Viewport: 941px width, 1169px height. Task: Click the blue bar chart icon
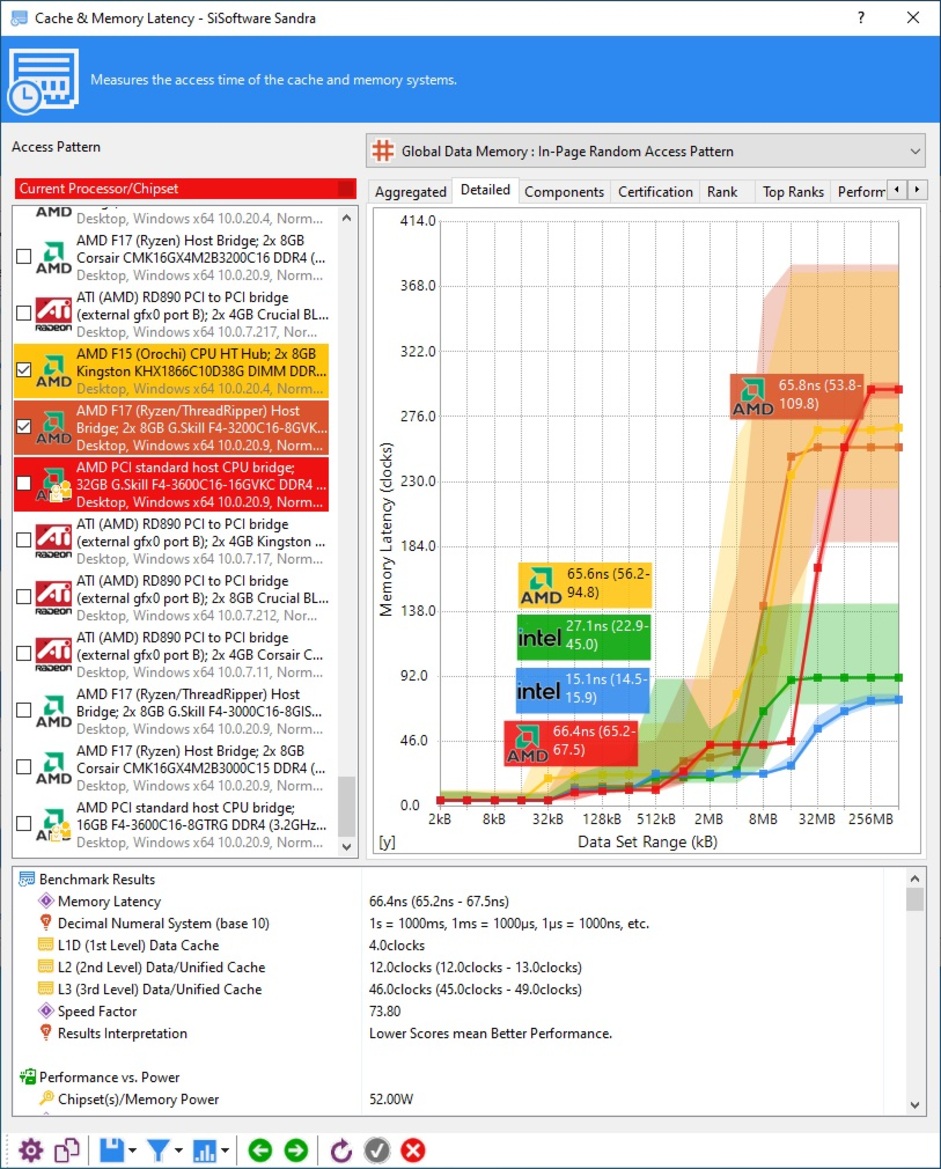[204, 1150]
